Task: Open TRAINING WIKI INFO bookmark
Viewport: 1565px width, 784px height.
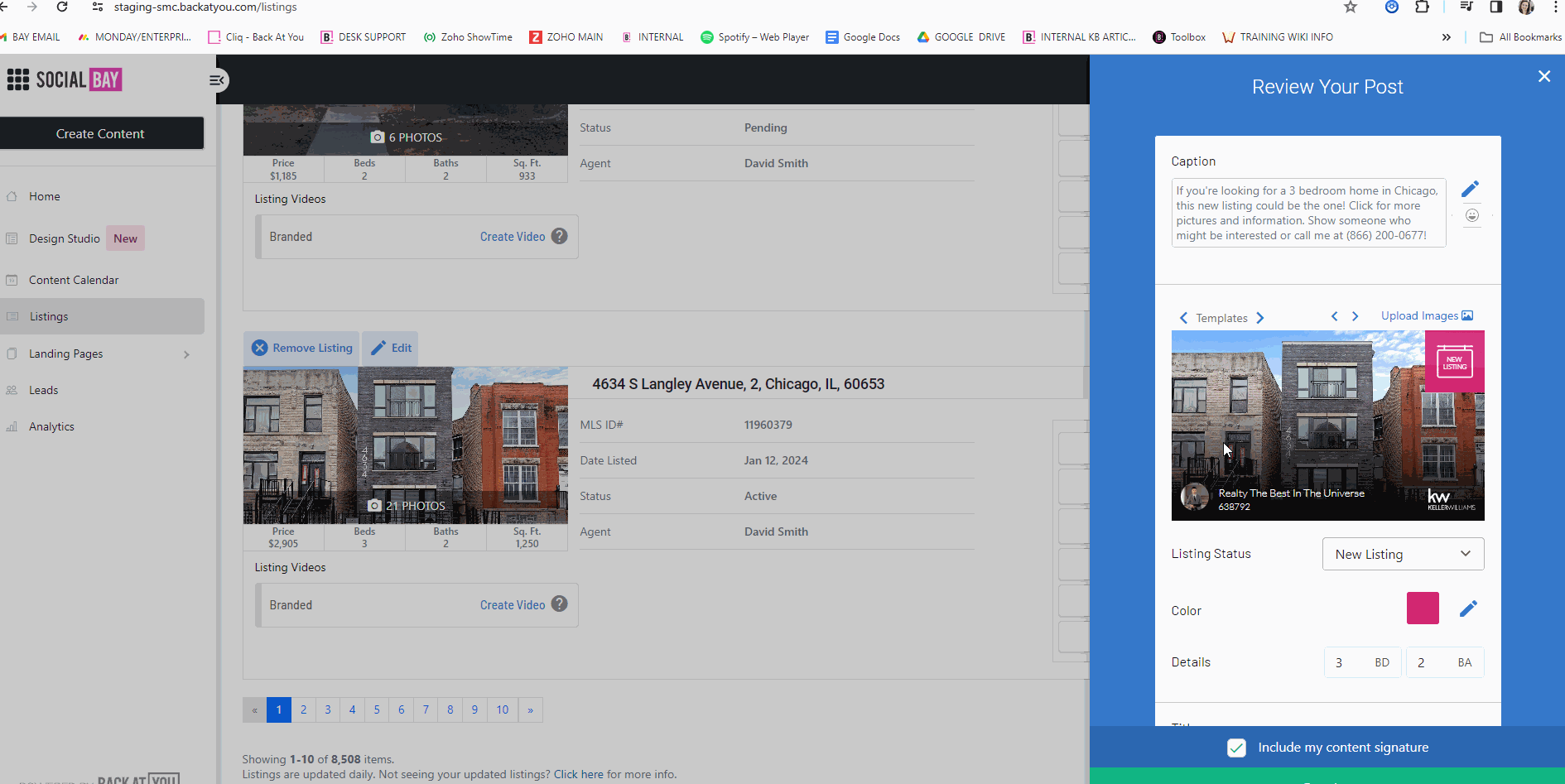Action: tap(1278, 37)
